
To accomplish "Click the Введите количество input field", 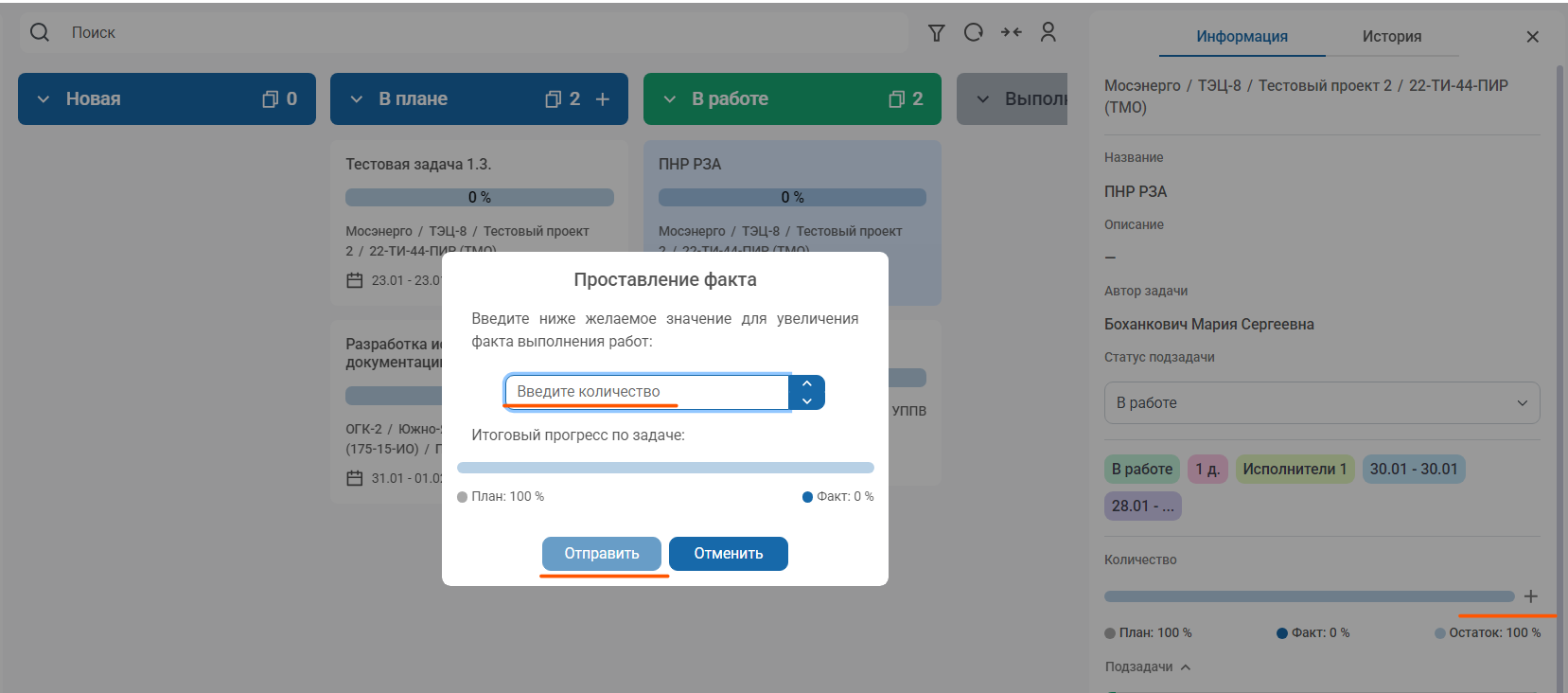I will coord(645,392).
